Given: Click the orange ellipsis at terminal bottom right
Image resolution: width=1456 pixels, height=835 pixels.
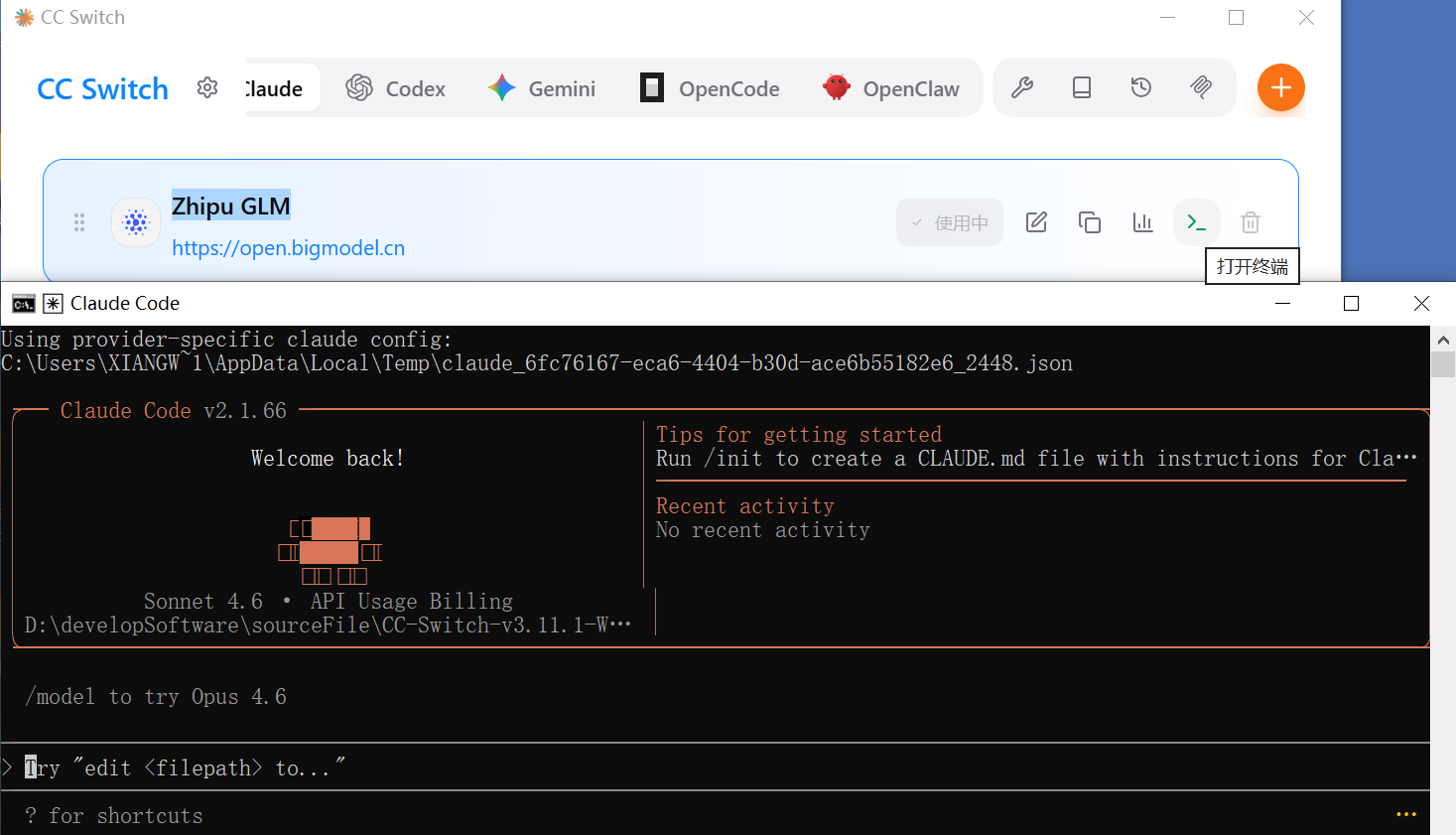Looking at the screenshot, I should pos(1406,815).
